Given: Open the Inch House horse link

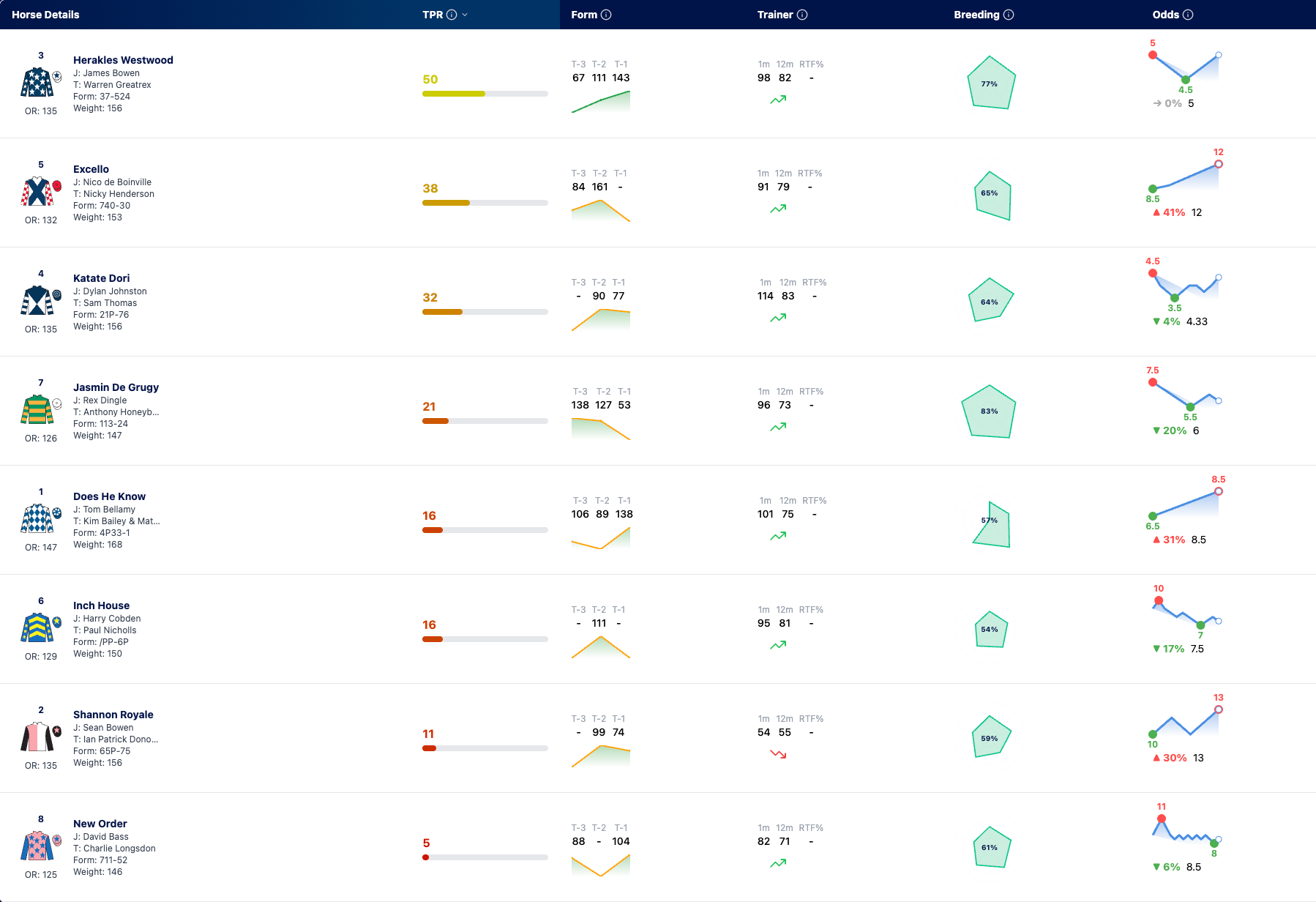Looking at the screenshot, I should point(101,605).
